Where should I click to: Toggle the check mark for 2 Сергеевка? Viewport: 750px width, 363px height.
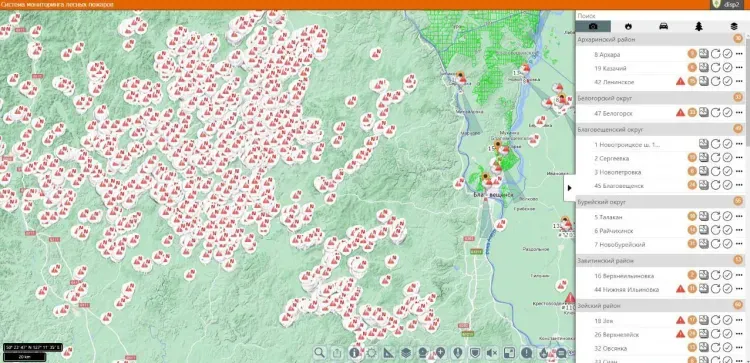728,158
